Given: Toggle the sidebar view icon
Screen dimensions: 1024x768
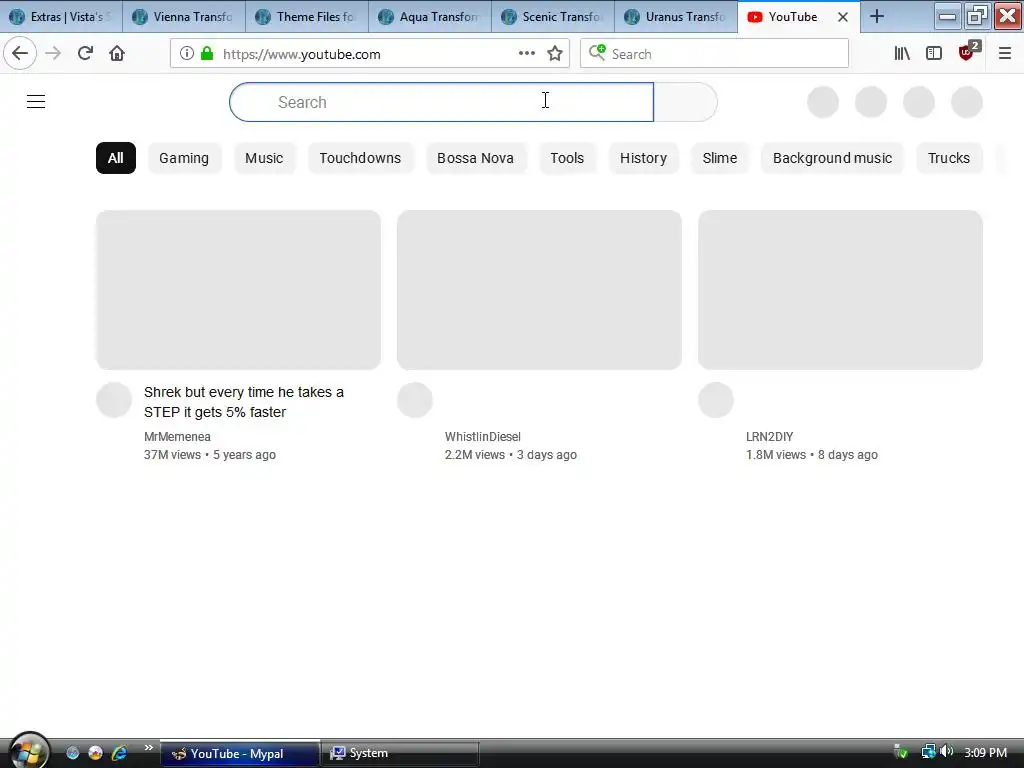Looking at the screenshot, I should pos(934,54).
